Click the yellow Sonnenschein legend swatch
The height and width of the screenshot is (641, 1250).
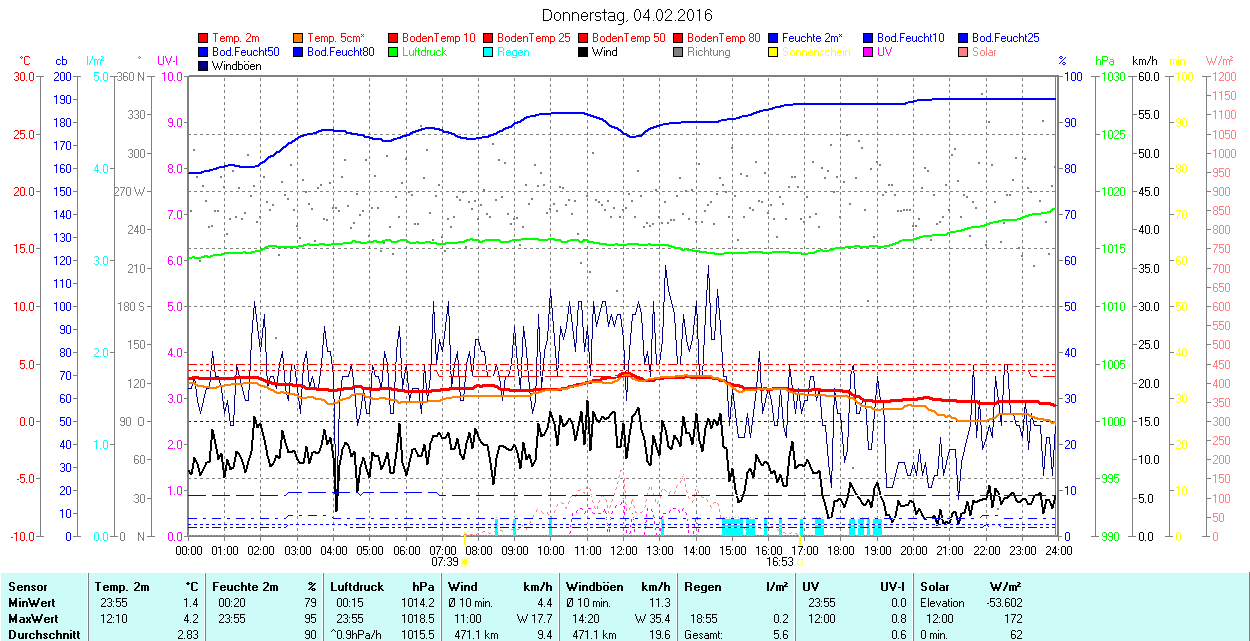coord(774,52)
